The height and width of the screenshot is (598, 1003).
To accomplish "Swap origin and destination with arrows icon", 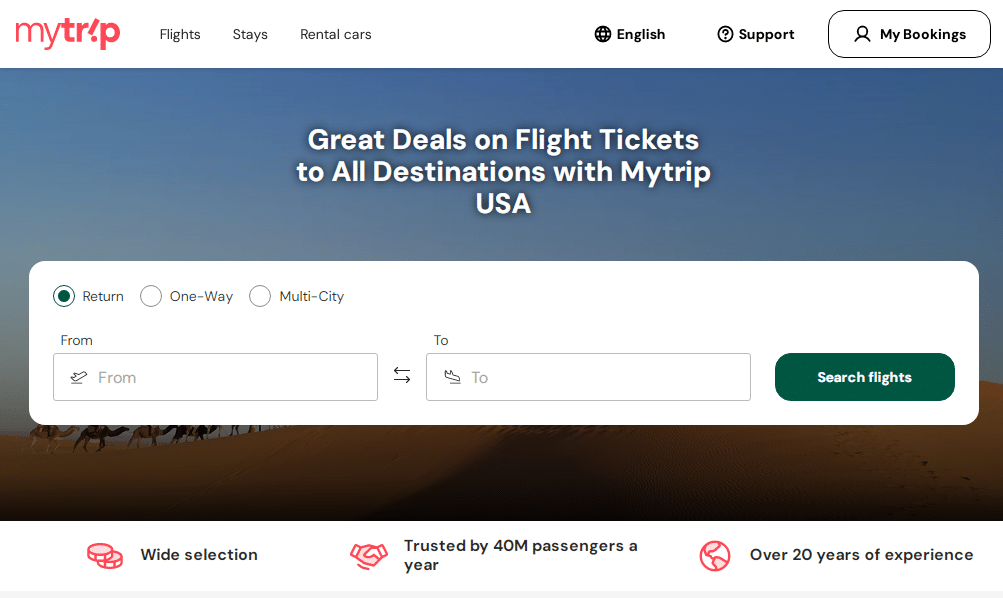I will (x=402, y=375).
